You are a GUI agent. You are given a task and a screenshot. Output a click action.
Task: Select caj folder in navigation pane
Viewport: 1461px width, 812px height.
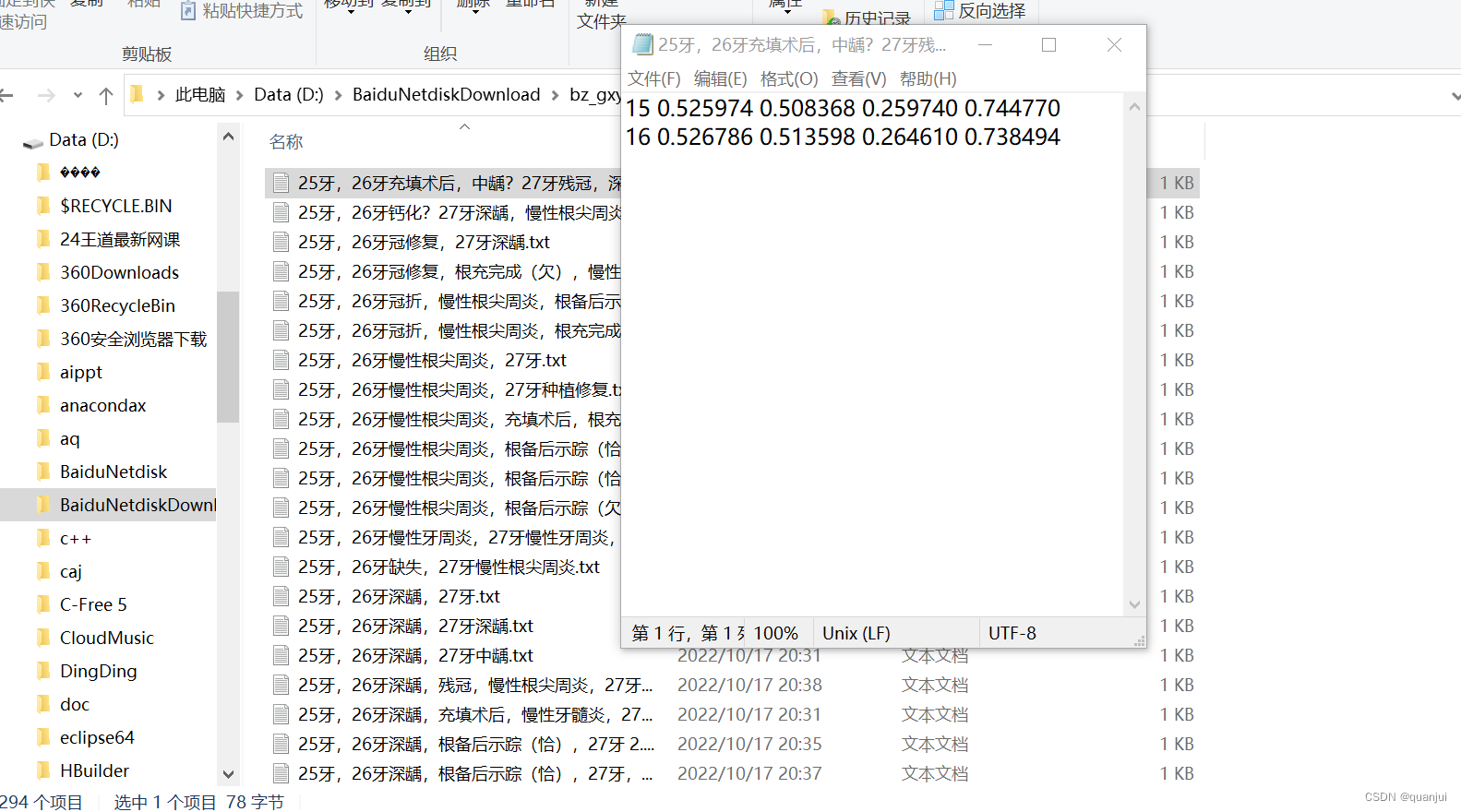[71, 571]
